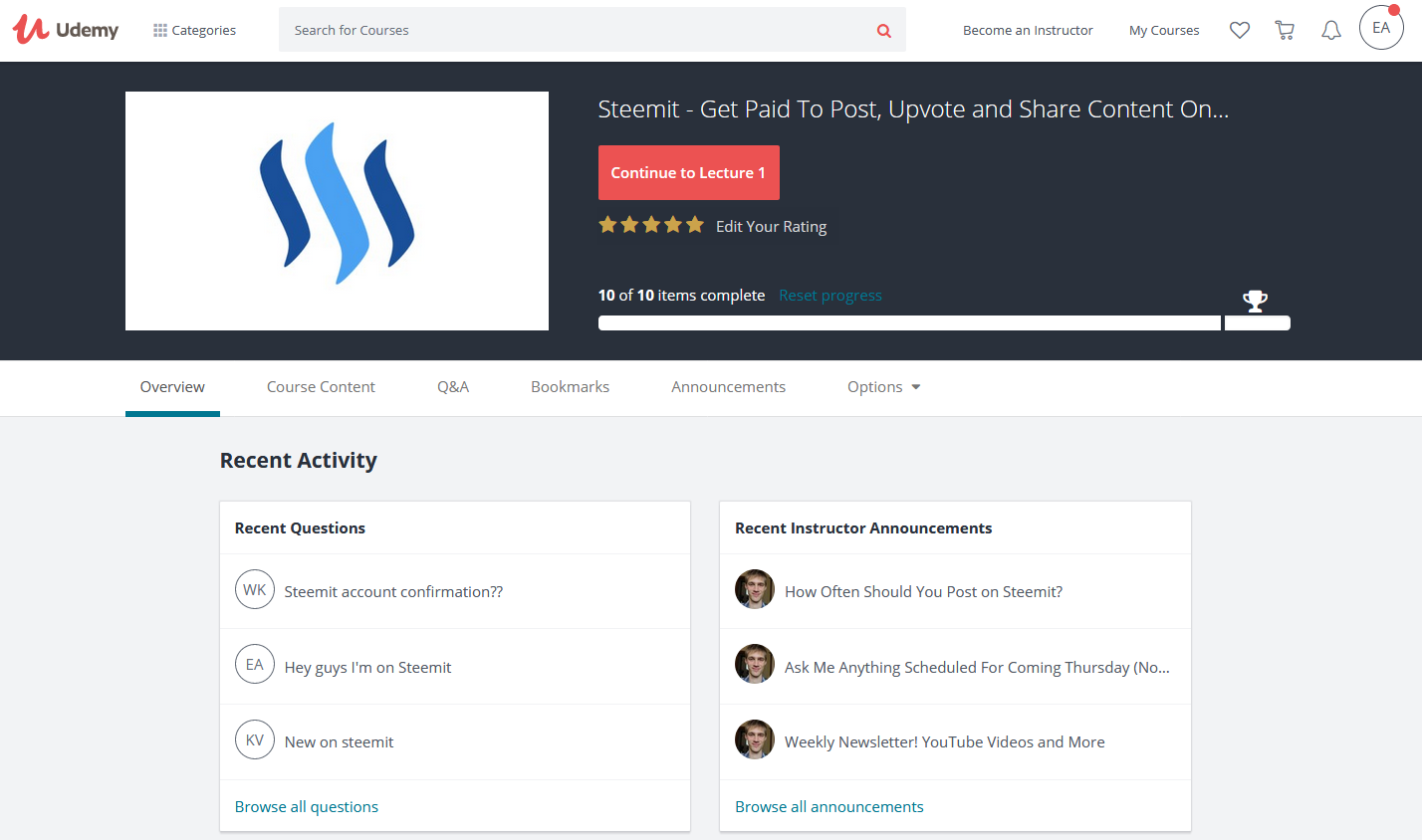Screen dimensions: 1422x840
Task: Click the WK user avatar
Action: click(x=255, y=589)
